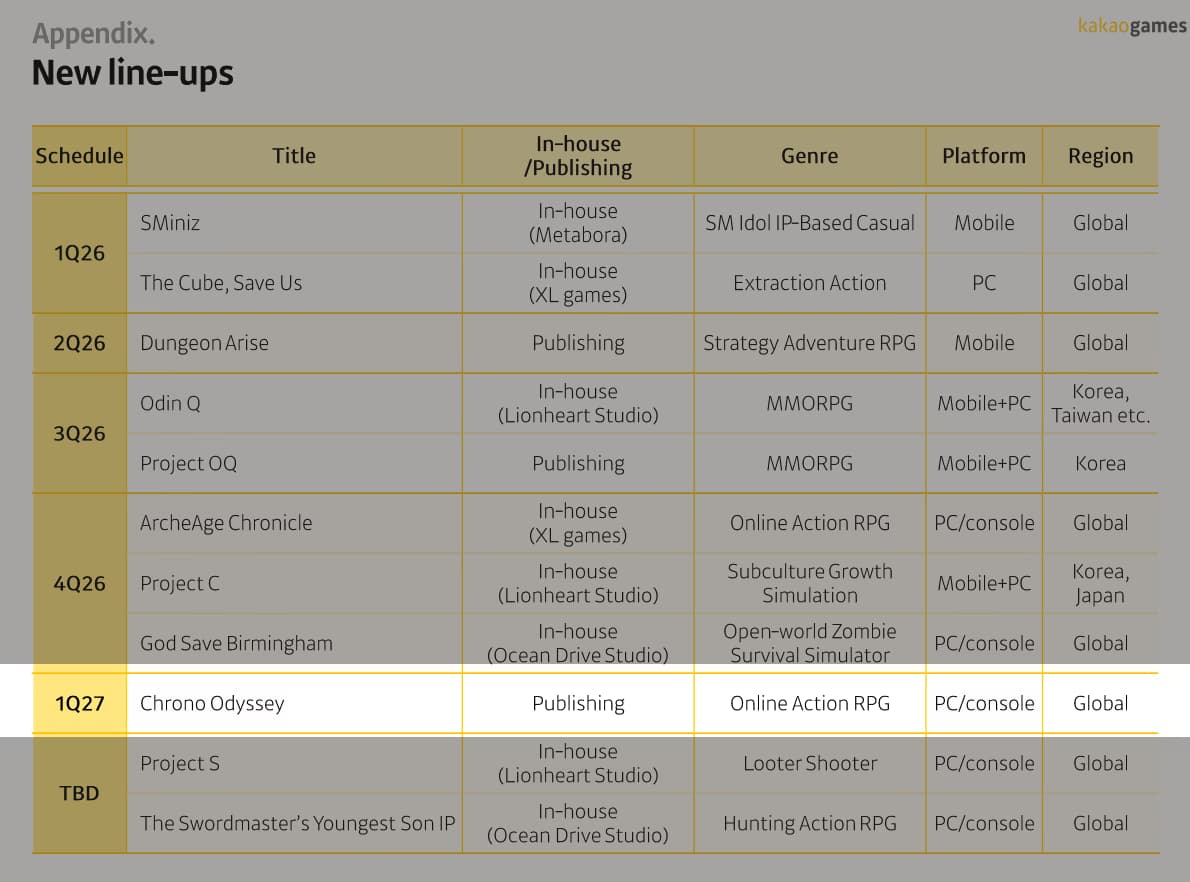1190x882 pixels.
Task: Click the 'Genre' column header
Action: click(x=810, y=156)
